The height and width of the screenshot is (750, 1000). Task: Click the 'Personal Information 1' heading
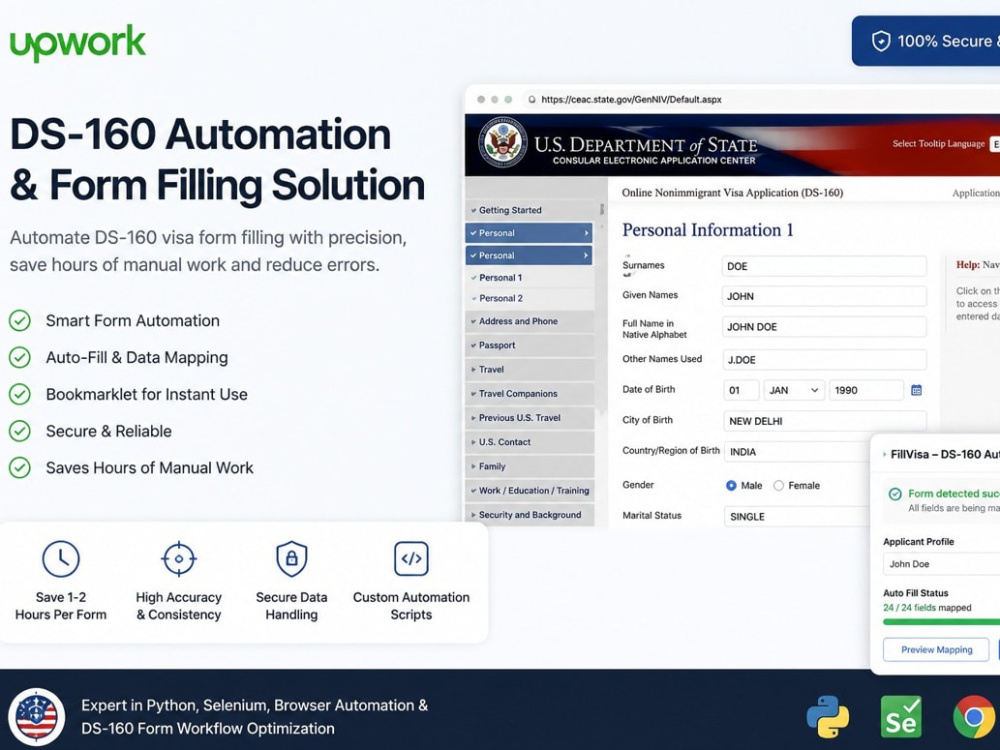coord(708,230)
